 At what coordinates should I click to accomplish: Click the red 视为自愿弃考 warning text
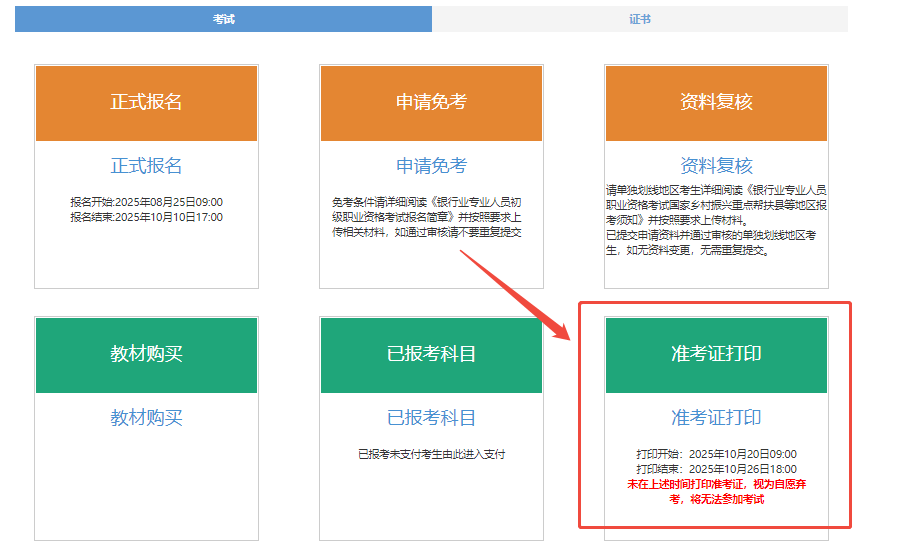pos(716,491)
